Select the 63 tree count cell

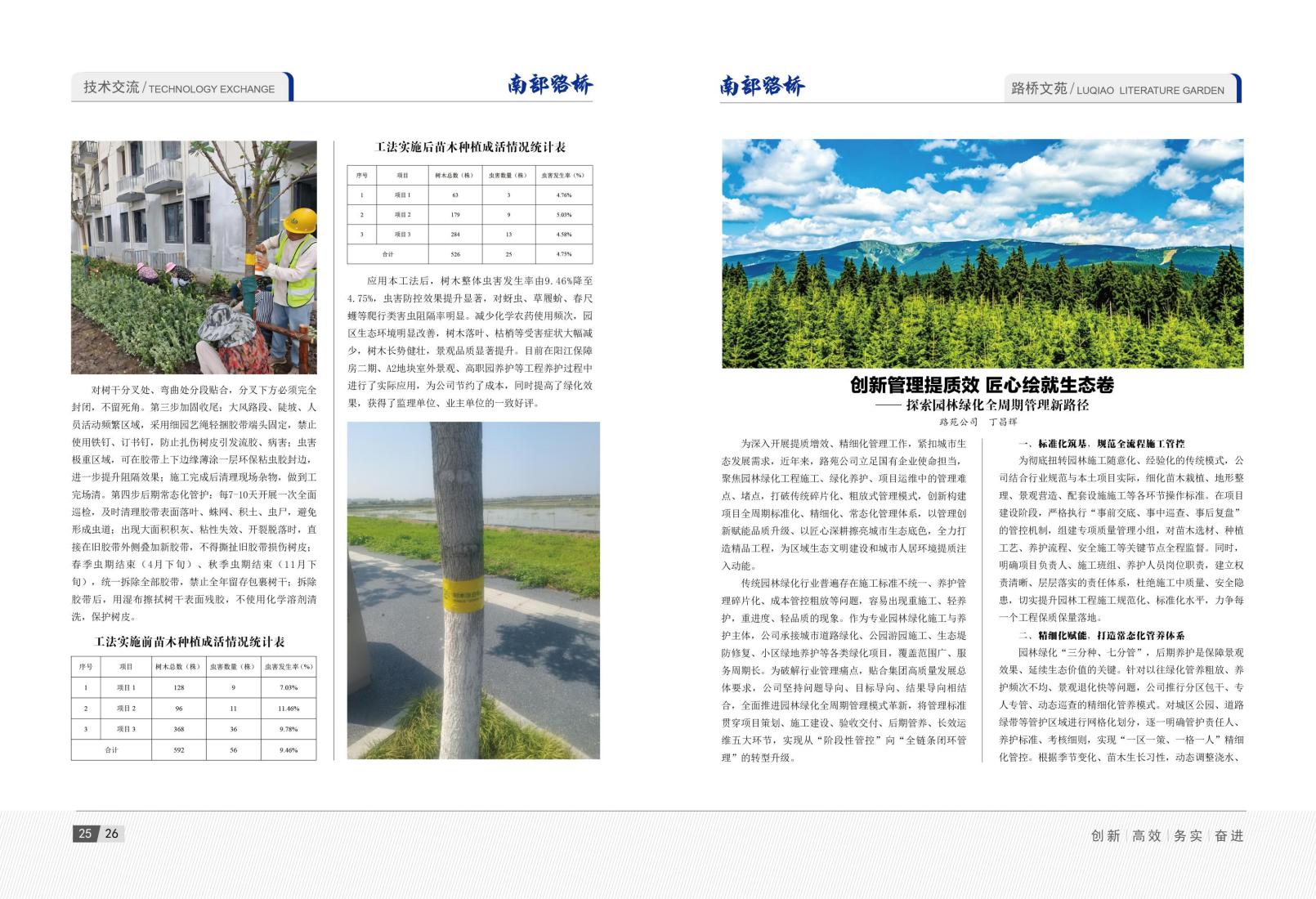click(455, 195)
